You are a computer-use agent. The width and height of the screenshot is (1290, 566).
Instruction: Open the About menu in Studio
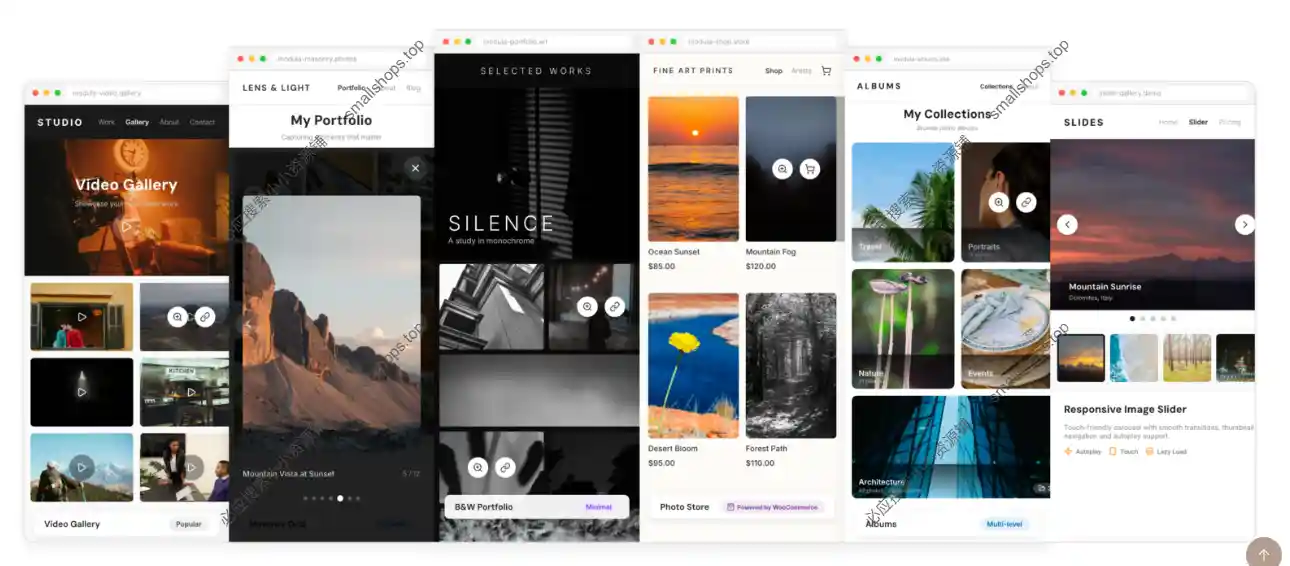[x=169, y=122]
